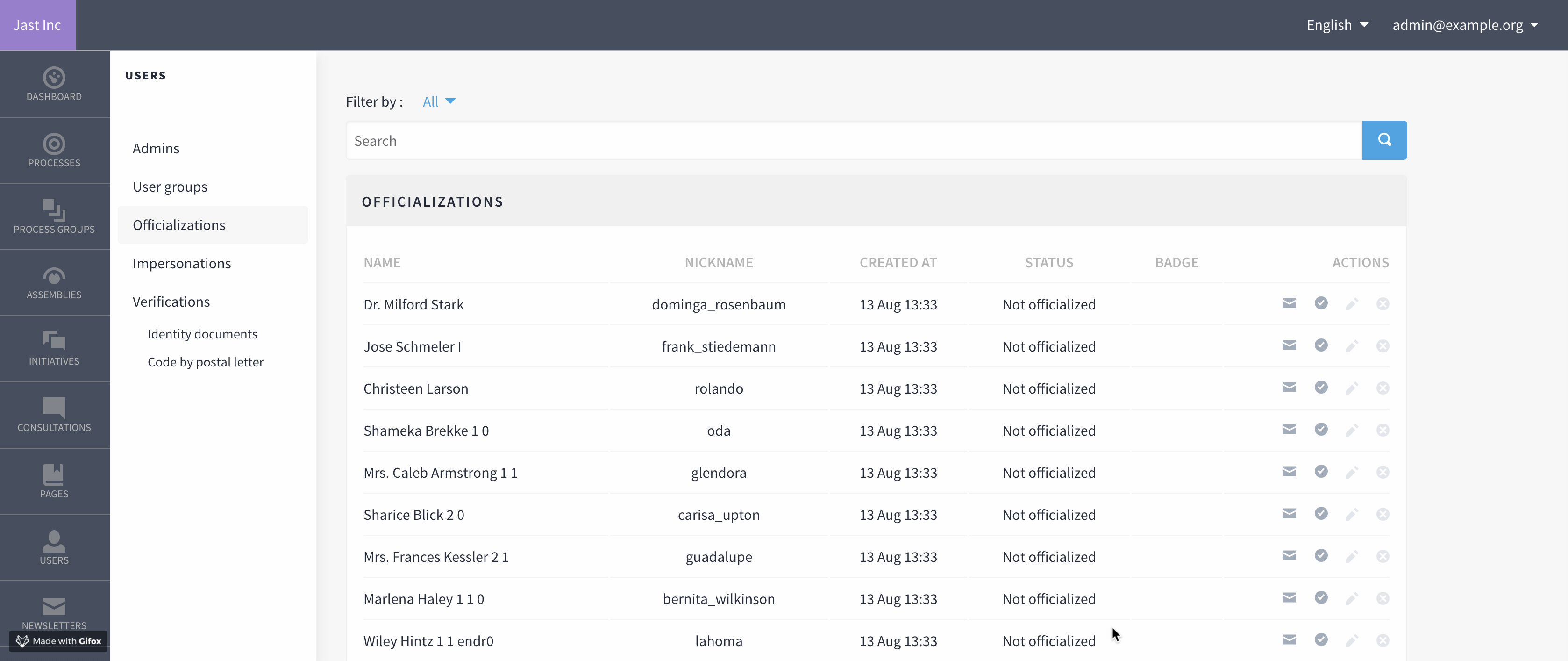Click envelope icon for Dr. Milford Stark
Screen dimensions: 1568x661
pos(1289,303)
